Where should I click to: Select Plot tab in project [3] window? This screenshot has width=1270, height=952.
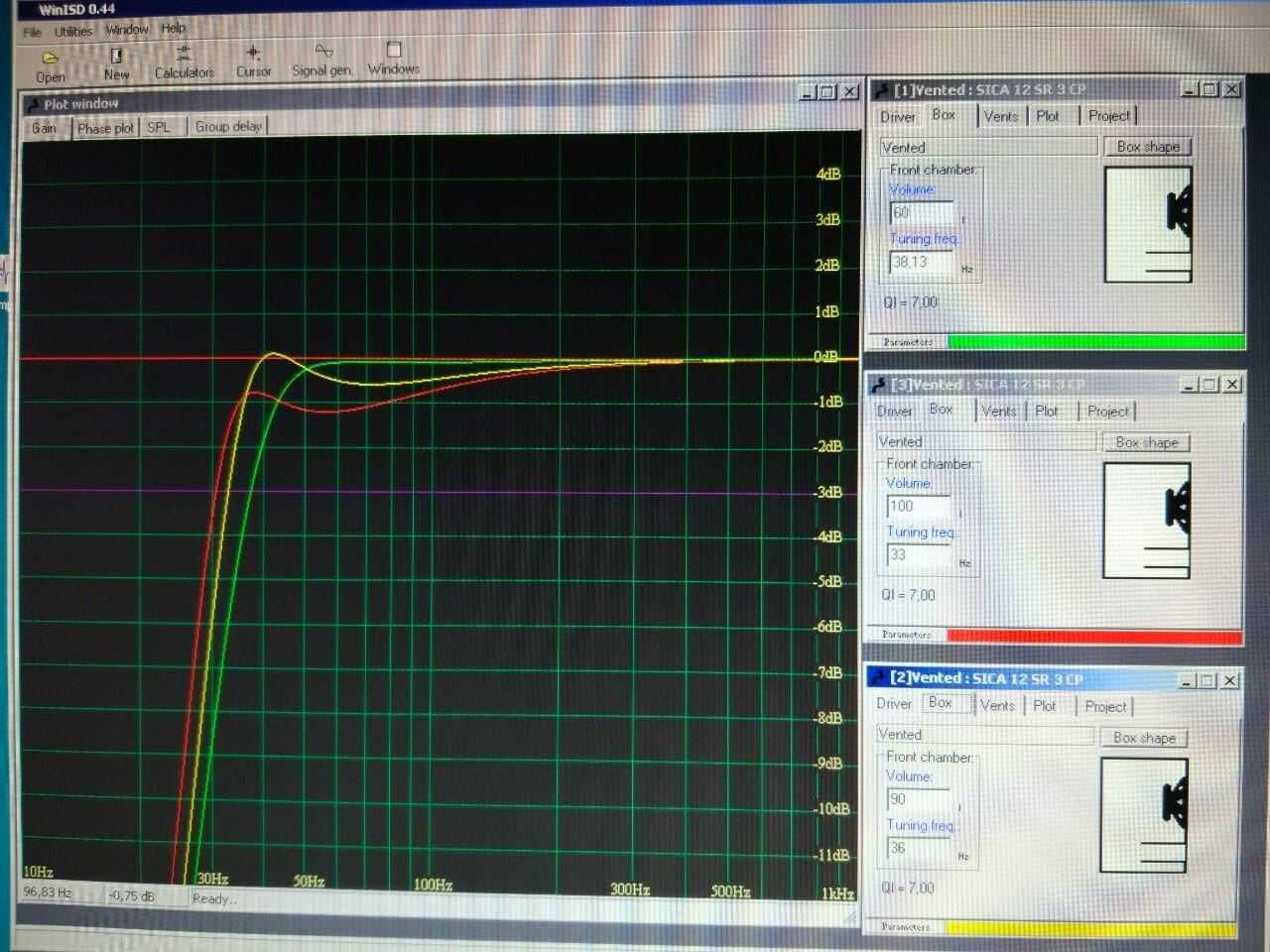tap(1046, 411)
